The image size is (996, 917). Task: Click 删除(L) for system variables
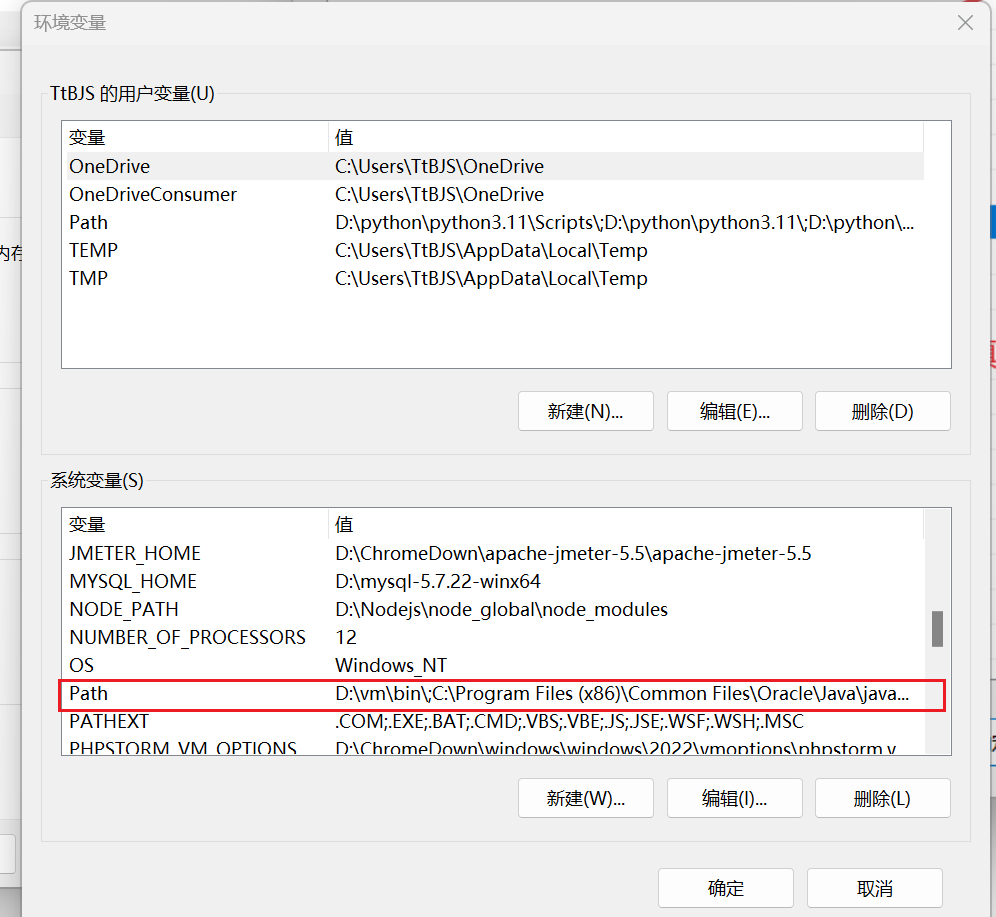[882, 798]
